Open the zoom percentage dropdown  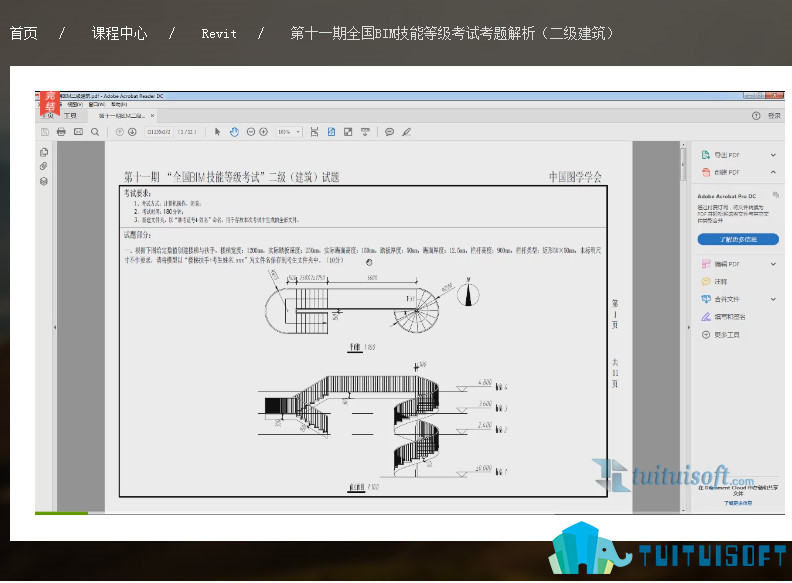(298, 132)
